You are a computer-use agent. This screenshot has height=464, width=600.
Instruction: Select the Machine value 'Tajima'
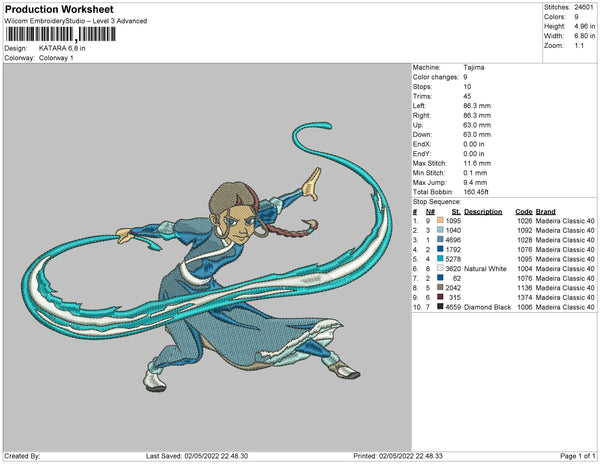(x=474, y=67)
